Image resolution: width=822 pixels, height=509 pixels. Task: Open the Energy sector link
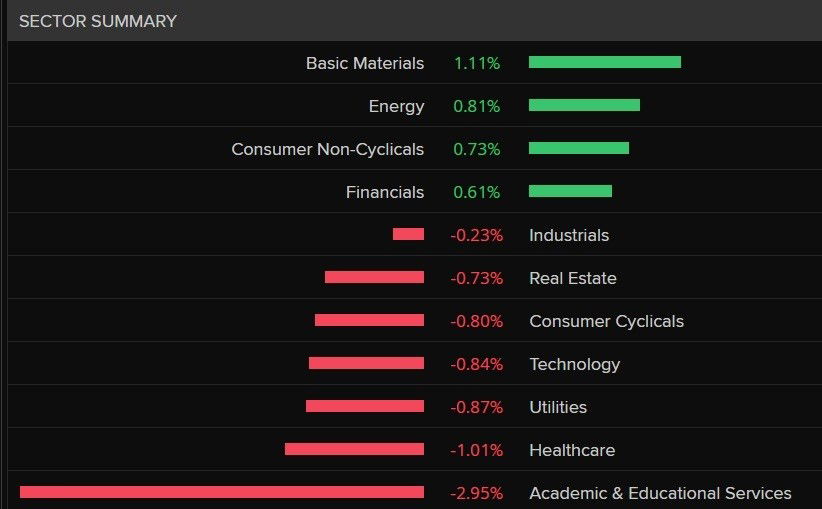tap(396, 106)
